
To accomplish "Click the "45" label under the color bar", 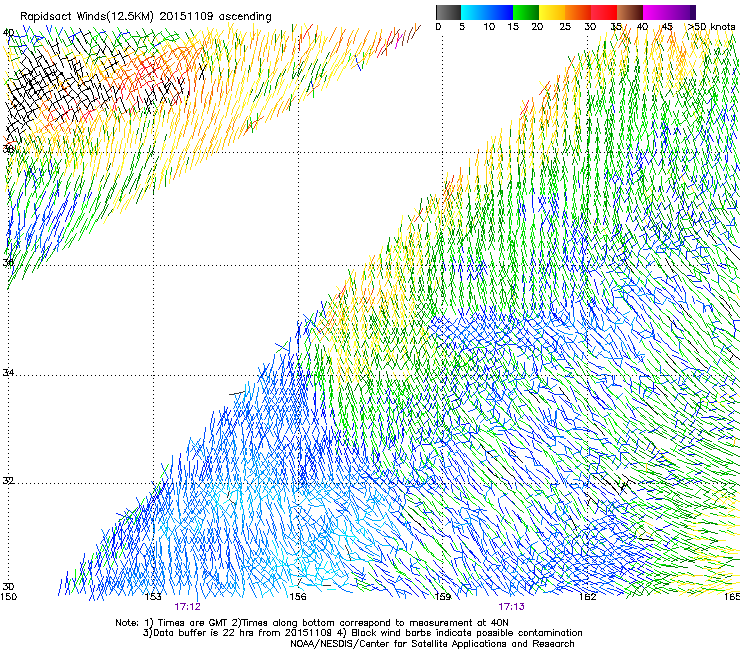I will click(667, 27).
